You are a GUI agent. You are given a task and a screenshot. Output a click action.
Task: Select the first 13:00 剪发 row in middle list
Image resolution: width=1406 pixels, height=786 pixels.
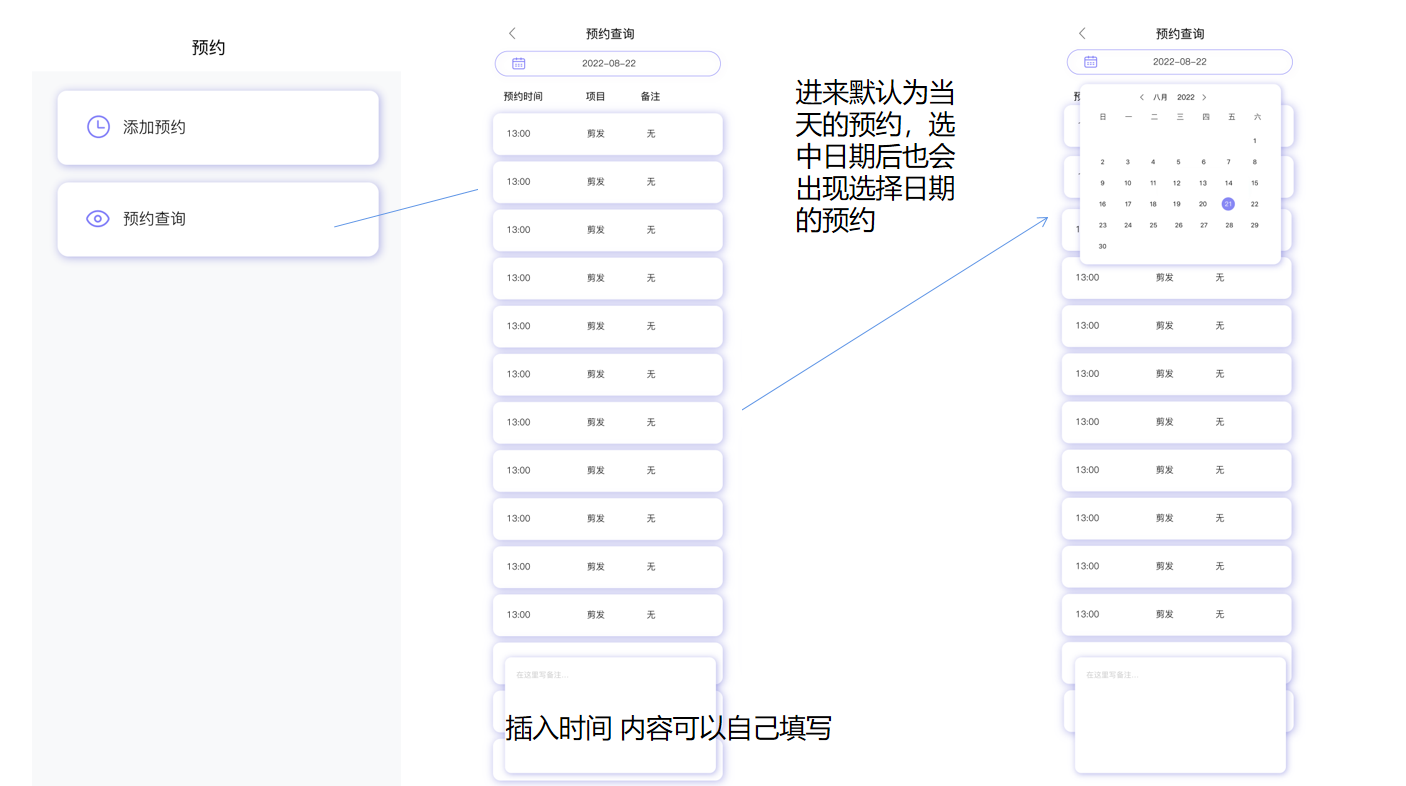[x=607, y=134]
